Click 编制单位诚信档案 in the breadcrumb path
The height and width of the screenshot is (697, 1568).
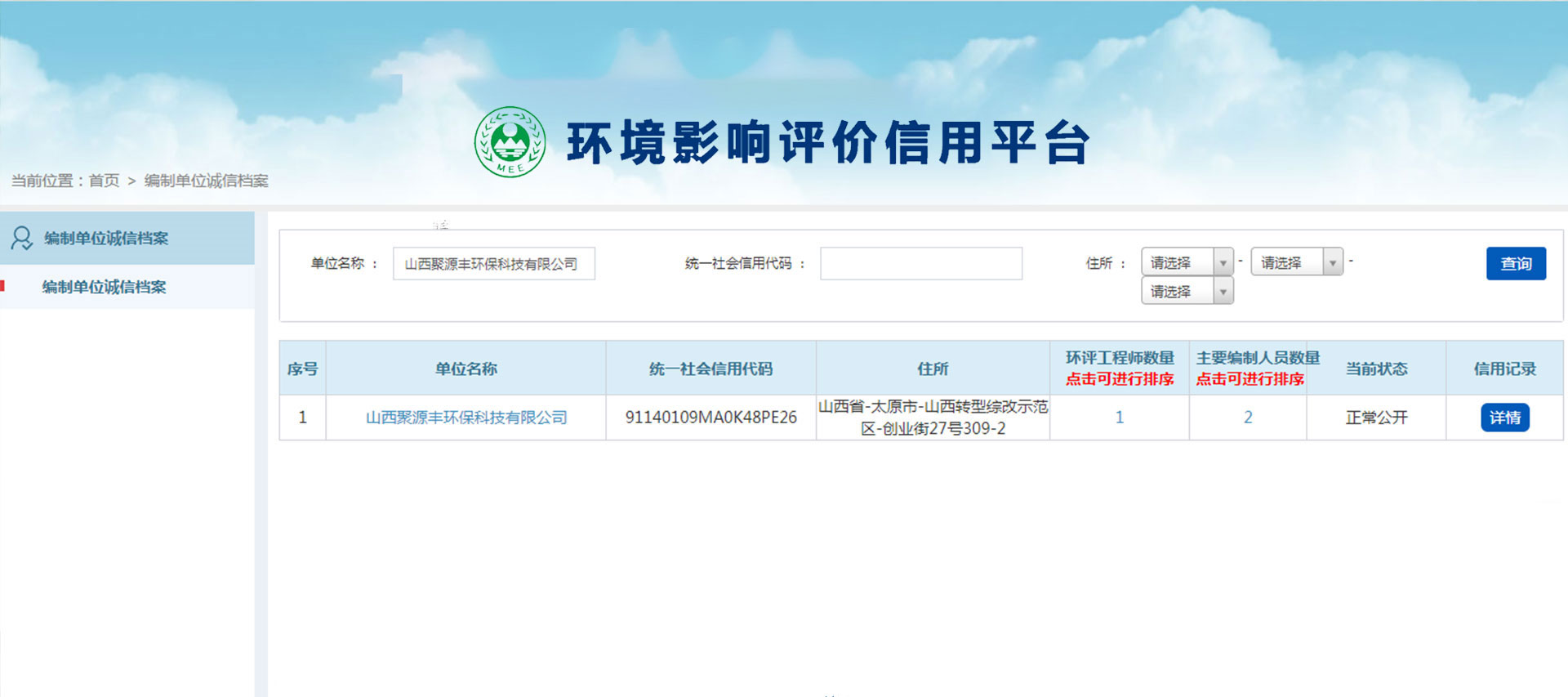[206, 181]
